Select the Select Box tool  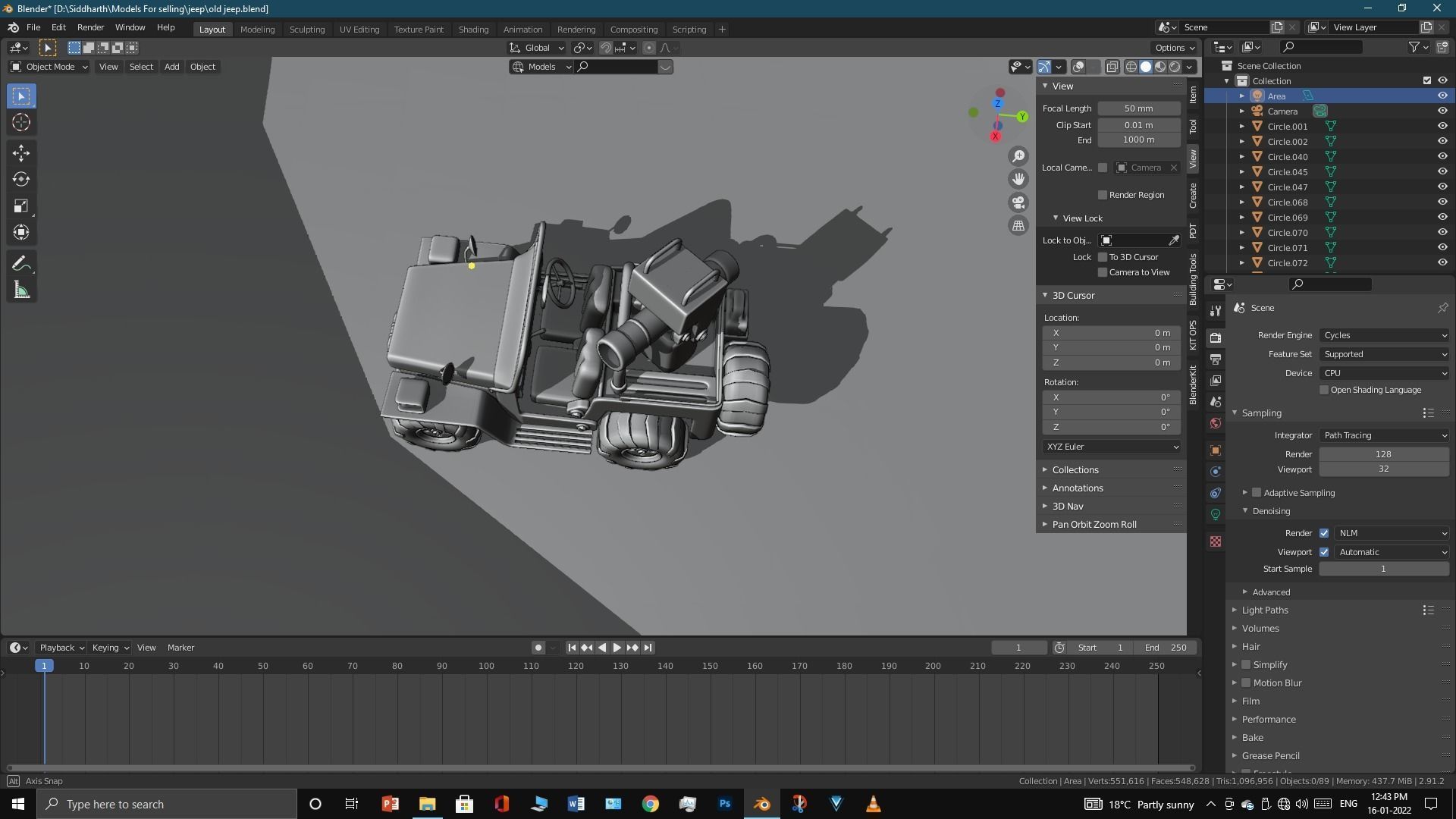click(x=21, y=96)
